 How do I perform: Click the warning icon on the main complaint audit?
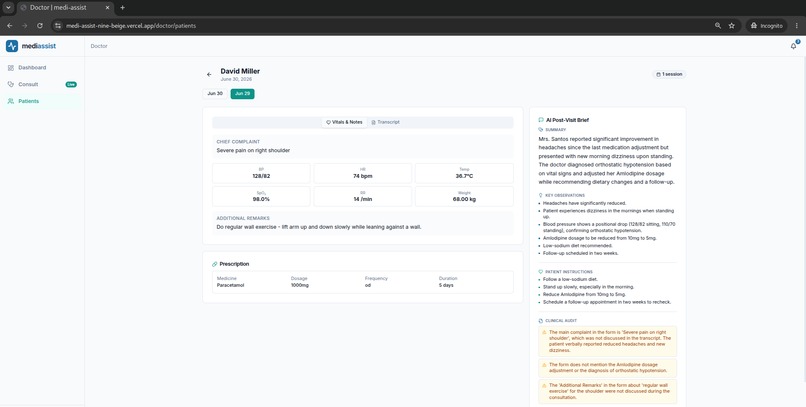(x=544, y=332)
